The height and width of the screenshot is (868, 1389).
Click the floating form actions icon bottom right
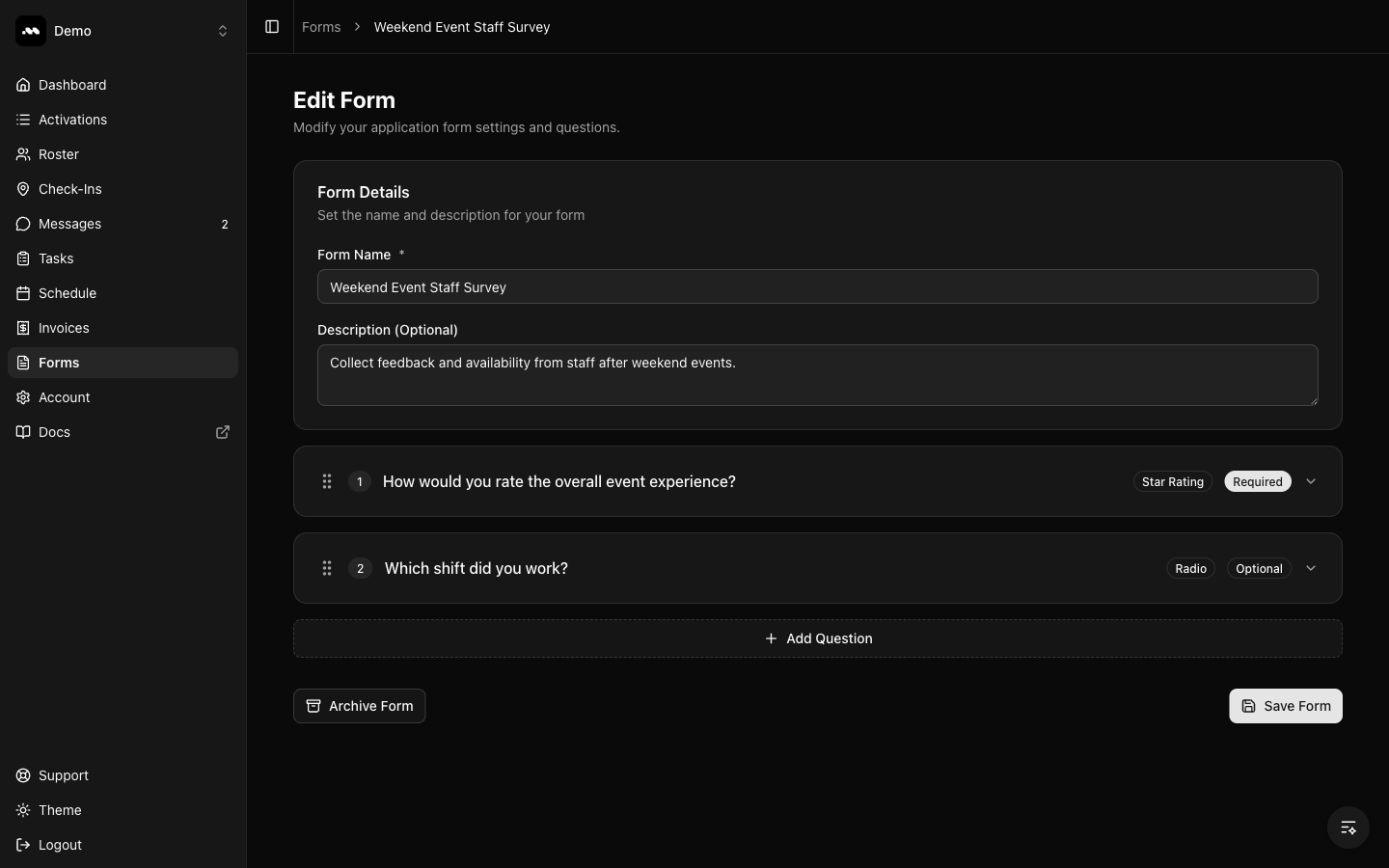pos(1348,827)
